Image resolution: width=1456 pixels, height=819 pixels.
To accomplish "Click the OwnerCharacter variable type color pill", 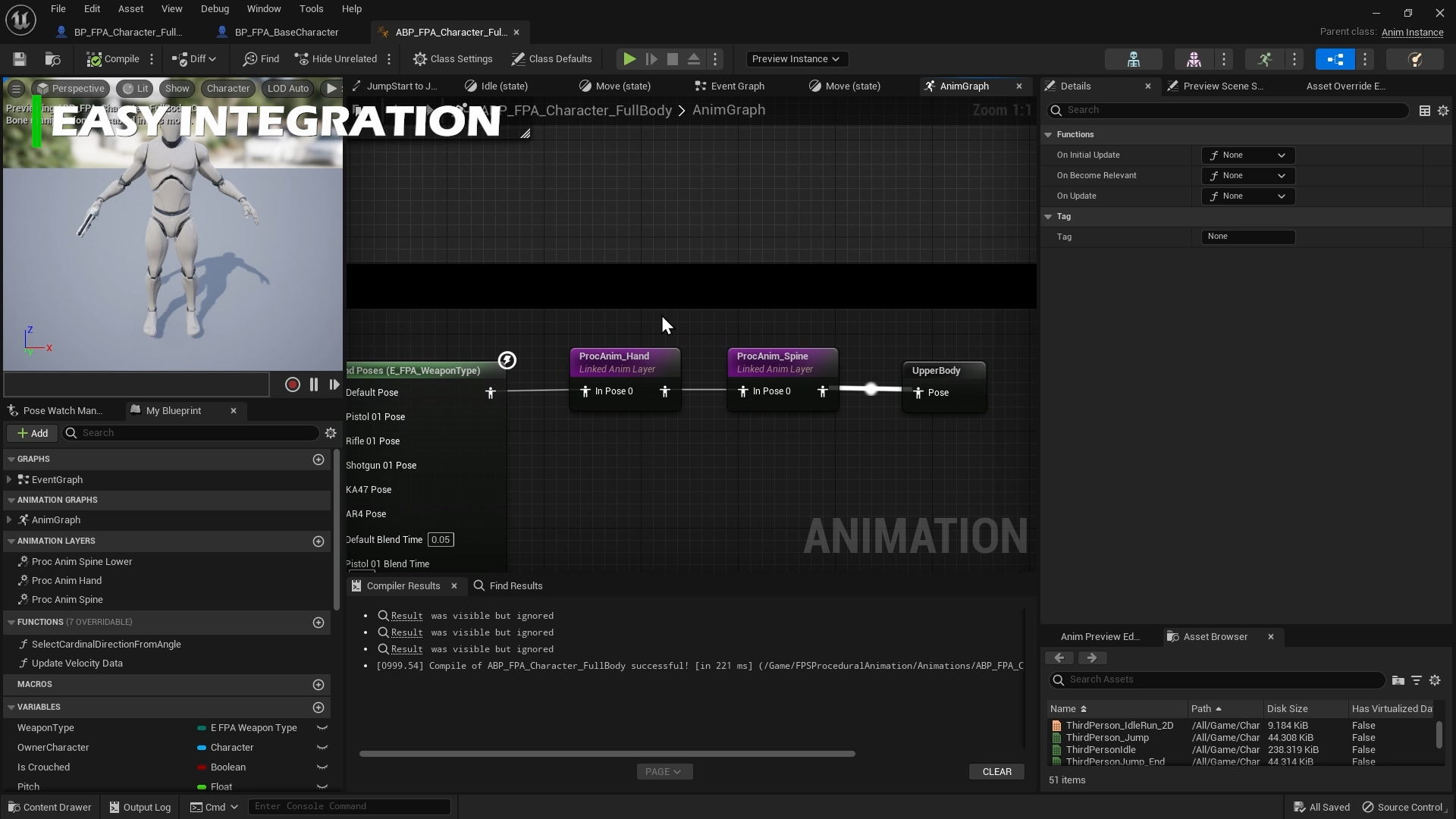I will pyautogui.click(x=201, y=747).
